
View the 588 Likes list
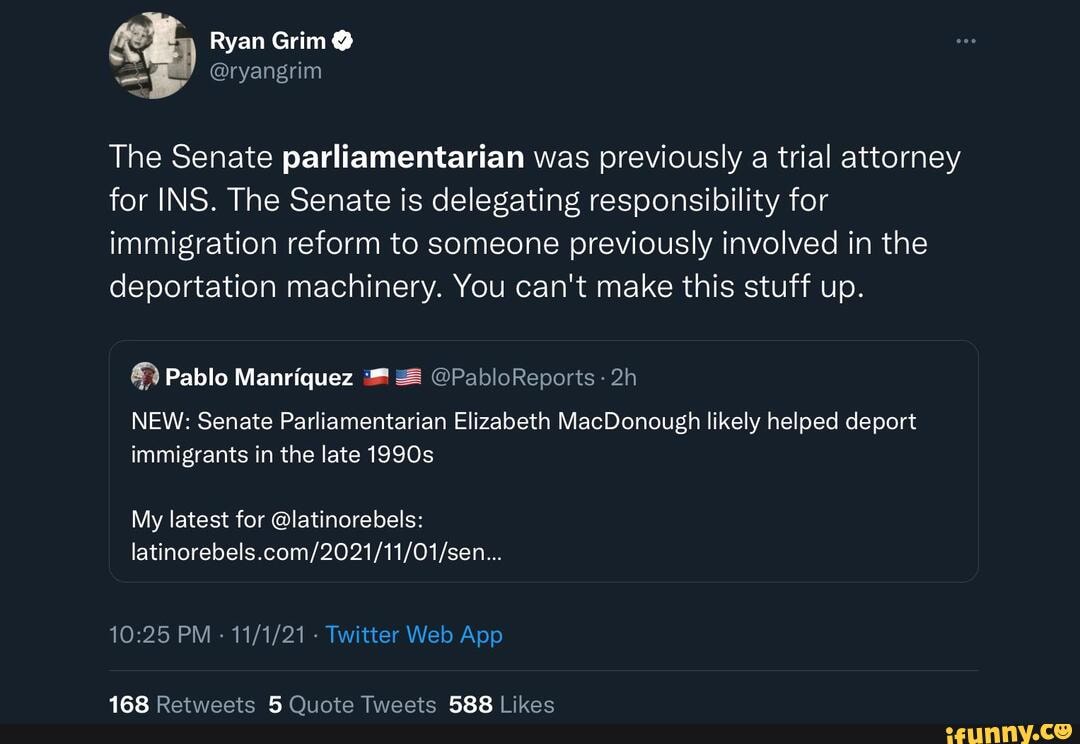pyautogui.click(x=501, y=705)
